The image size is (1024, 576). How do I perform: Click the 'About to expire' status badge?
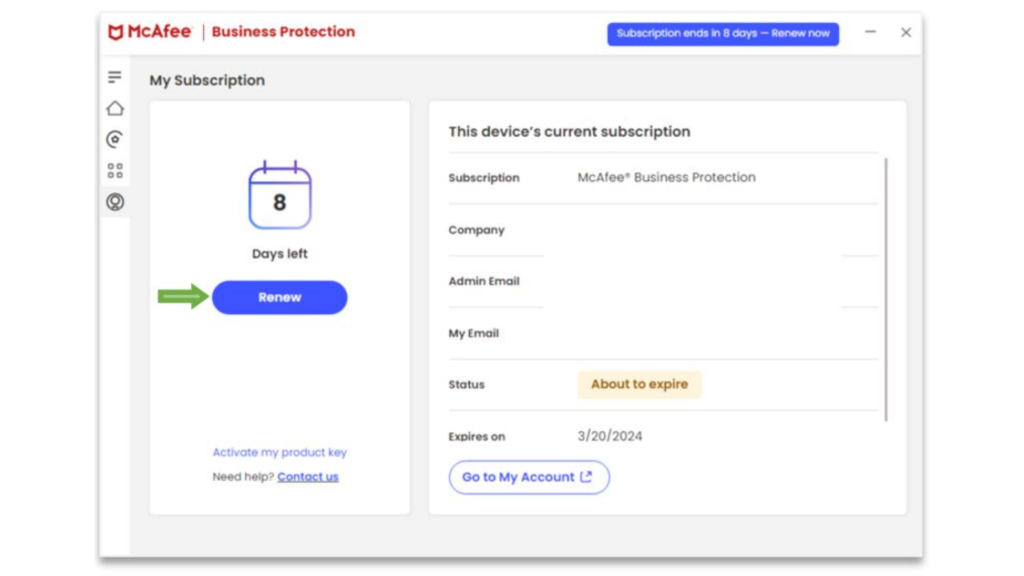(639, 384)
